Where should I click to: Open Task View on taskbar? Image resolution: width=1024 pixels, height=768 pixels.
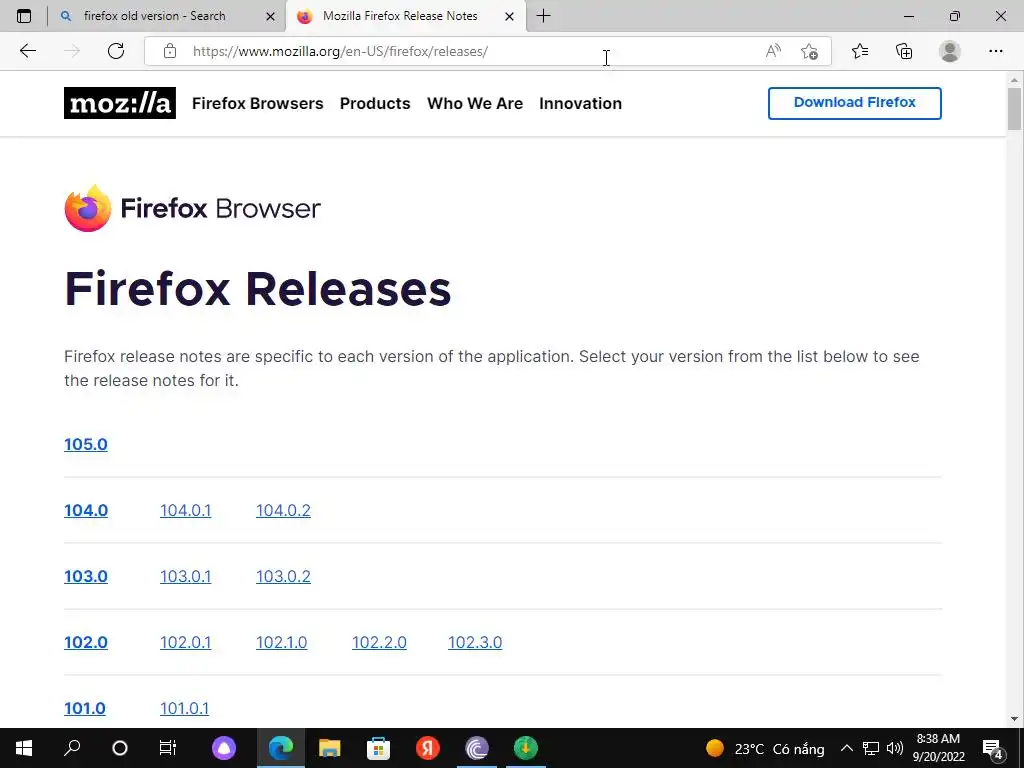pos(168,748)
